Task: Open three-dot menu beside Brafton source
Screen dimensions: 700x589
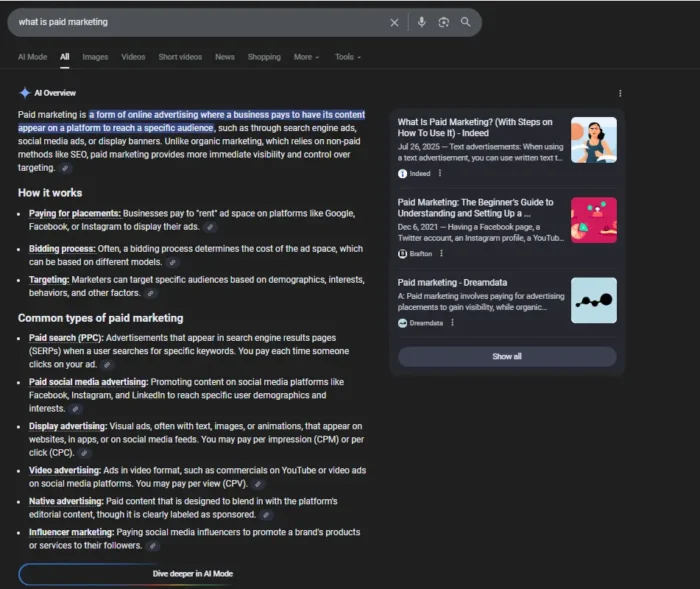Action: pos(442,254)
